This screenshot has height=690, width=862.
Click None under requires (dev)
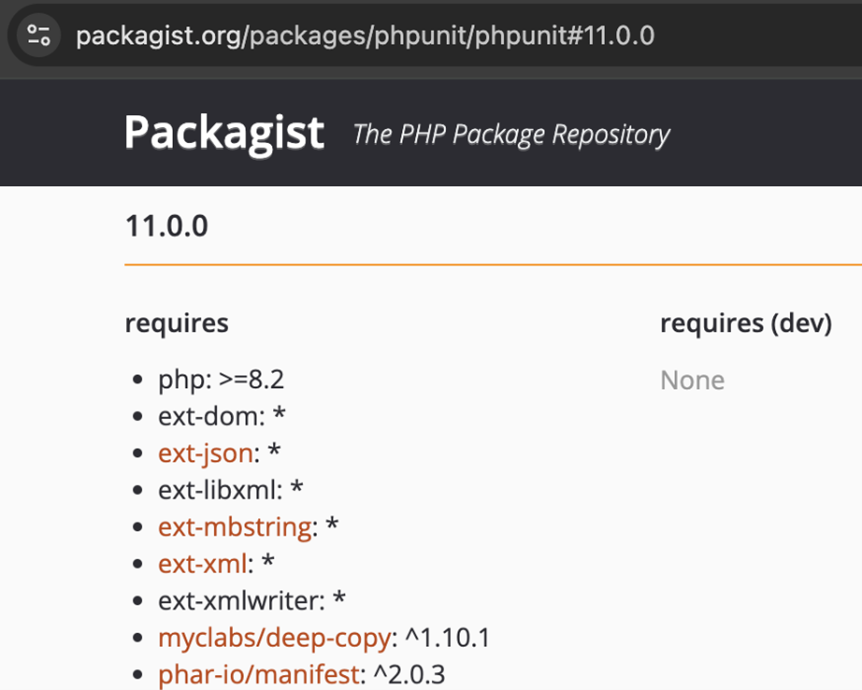(x=692, y=380)
